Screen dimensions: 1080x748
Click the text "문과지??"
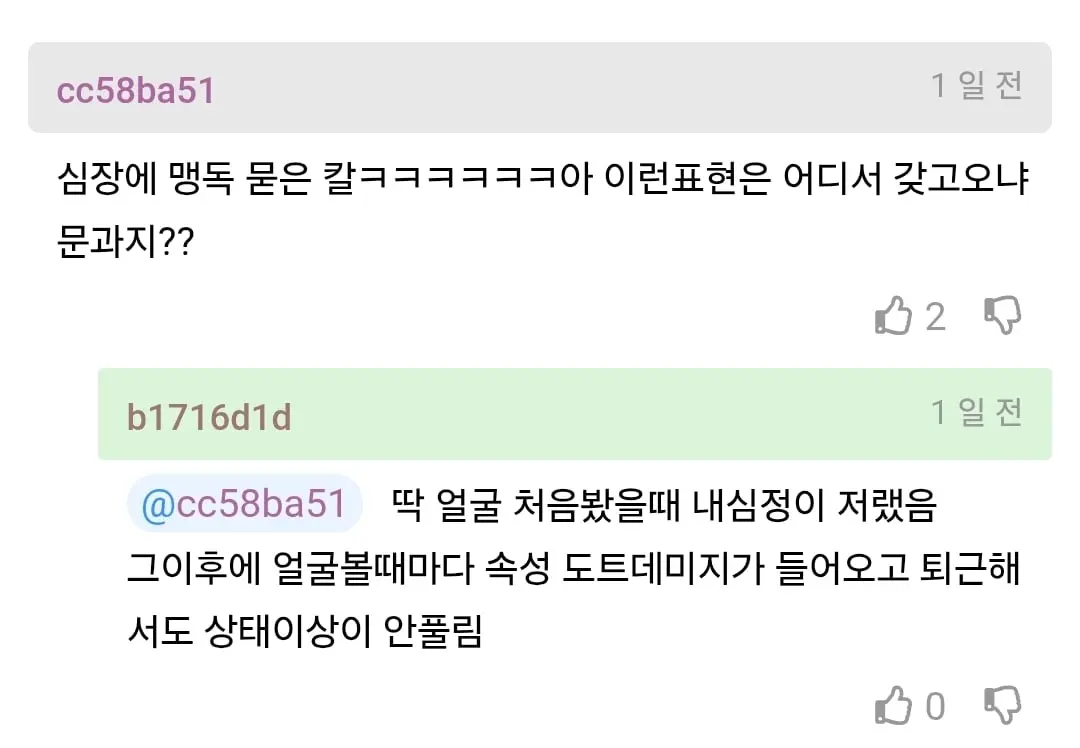[127, 241]
